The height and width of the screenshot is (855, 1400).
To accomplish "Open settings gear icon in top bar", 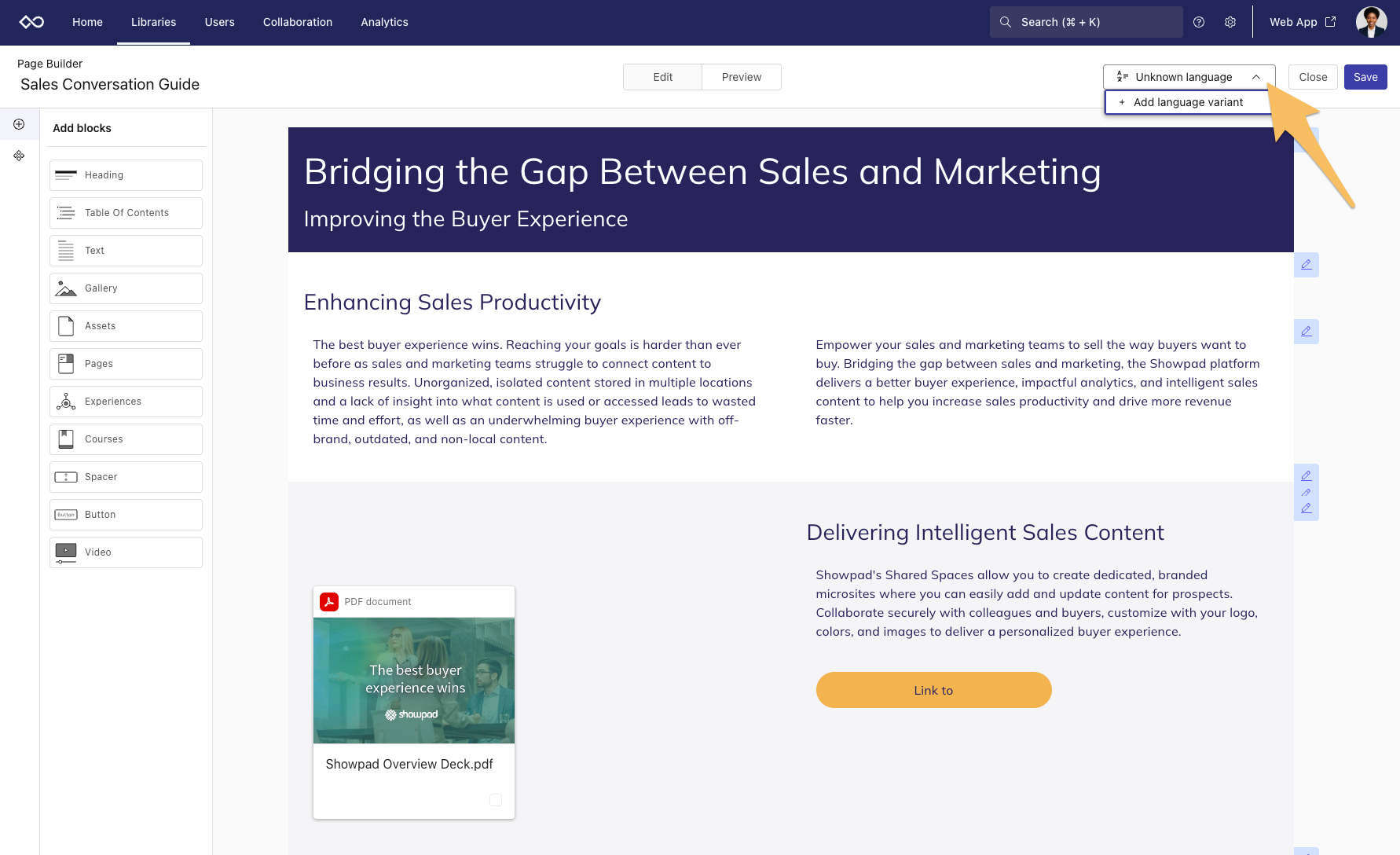I will 1230,22.
